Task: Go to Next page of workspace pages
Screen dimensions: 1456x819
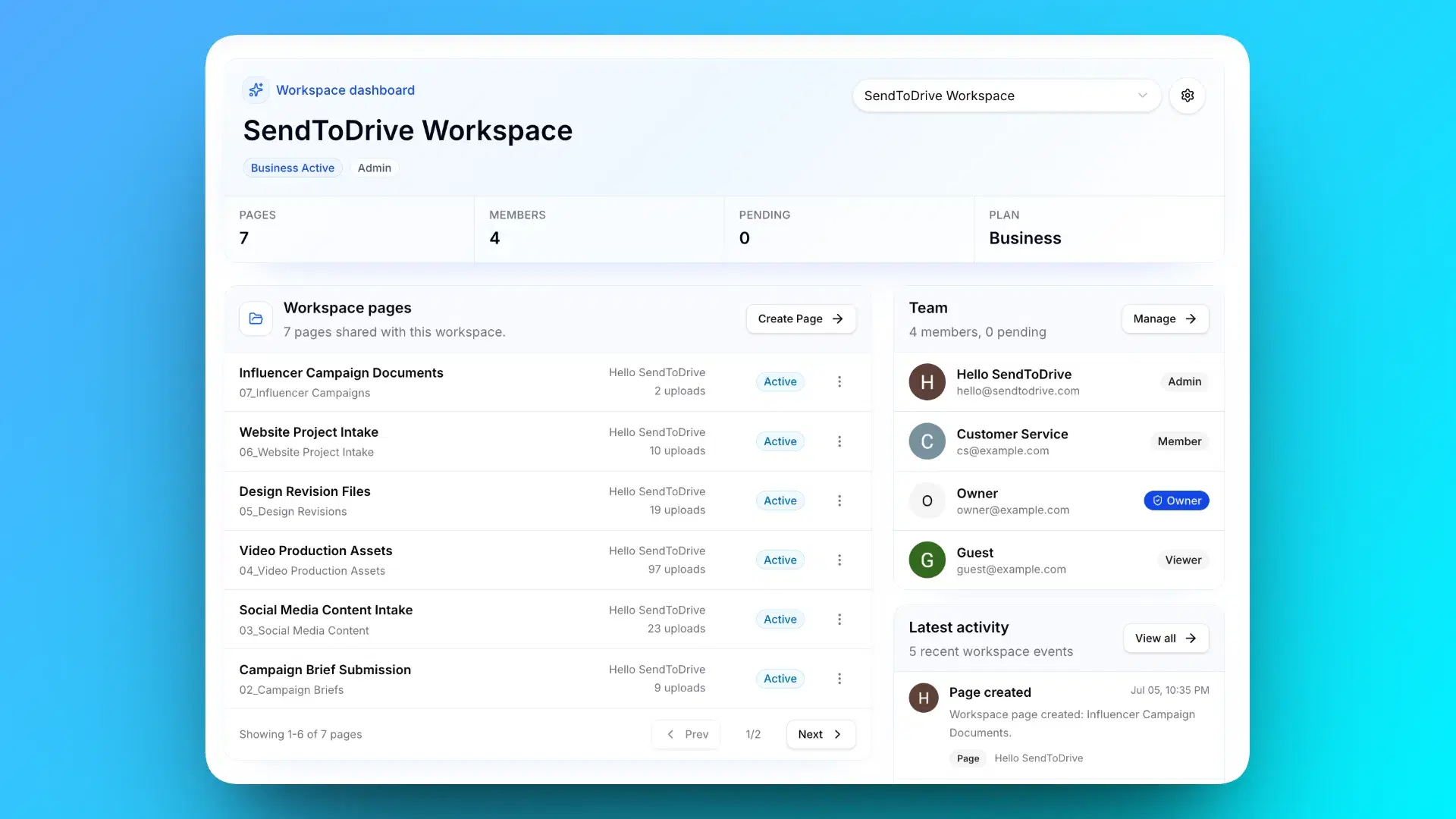Action: pyautogui.click(x=821, y=734)
